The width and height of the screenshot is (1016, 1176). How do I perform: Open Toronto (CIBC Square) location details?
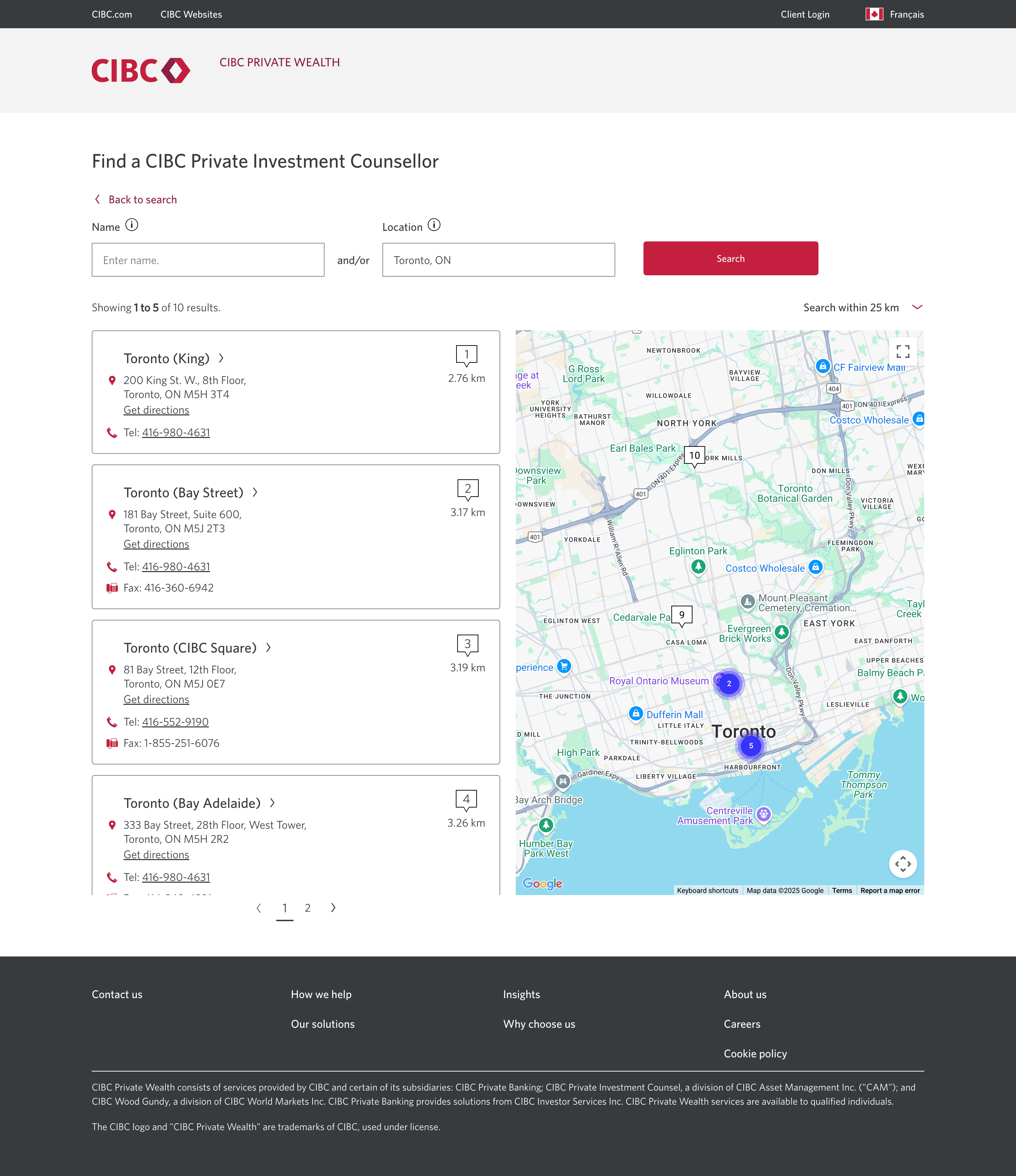[x=198, y=648]
